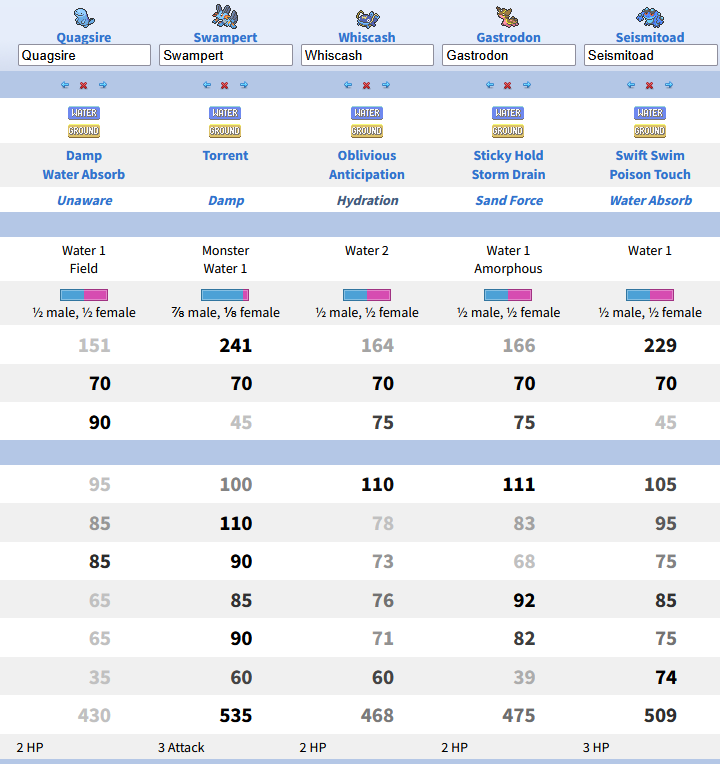Click Swampert's Ground type badge

pyautogui.click(x=225, y=131)
